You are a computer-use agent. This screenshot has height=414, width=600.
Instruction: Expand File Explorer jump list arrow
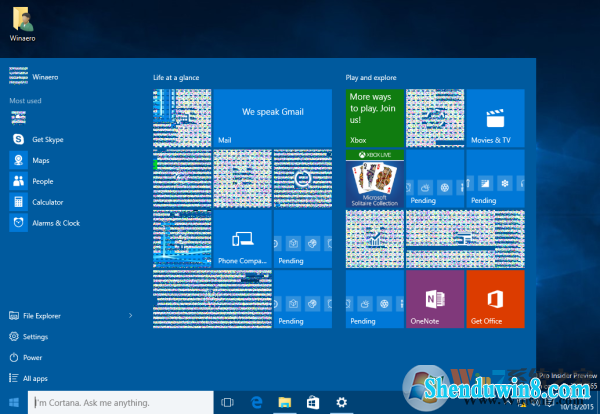[130, 316]
